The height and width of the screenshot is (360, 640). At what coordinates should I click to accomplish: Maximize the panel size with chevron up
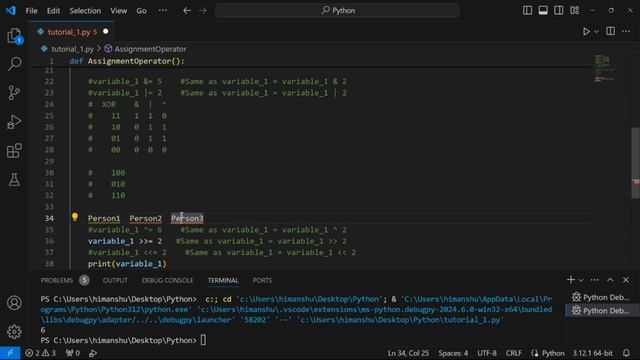click(x=610, y=280)
